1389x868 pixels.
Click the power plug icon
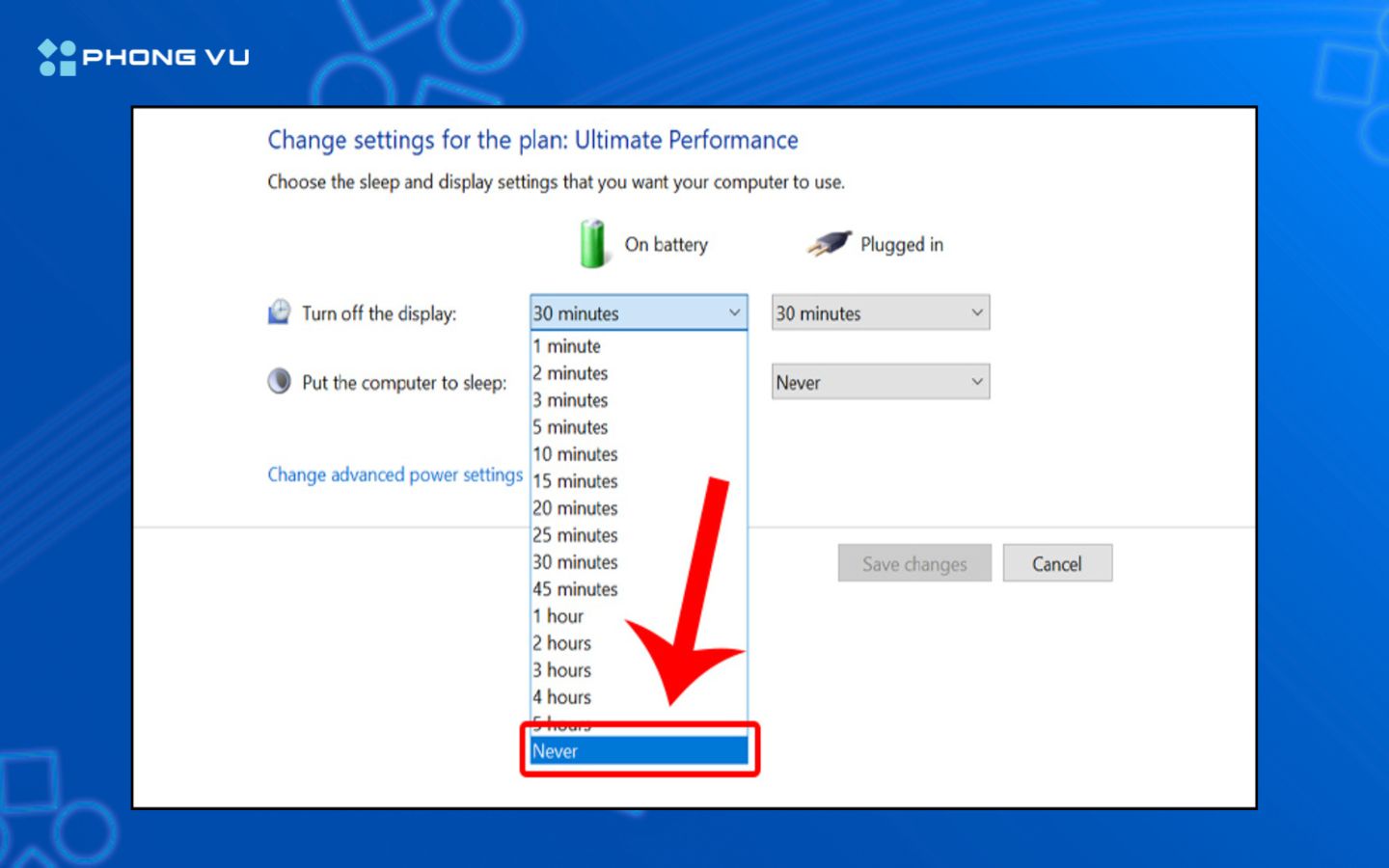click(829, 243)
